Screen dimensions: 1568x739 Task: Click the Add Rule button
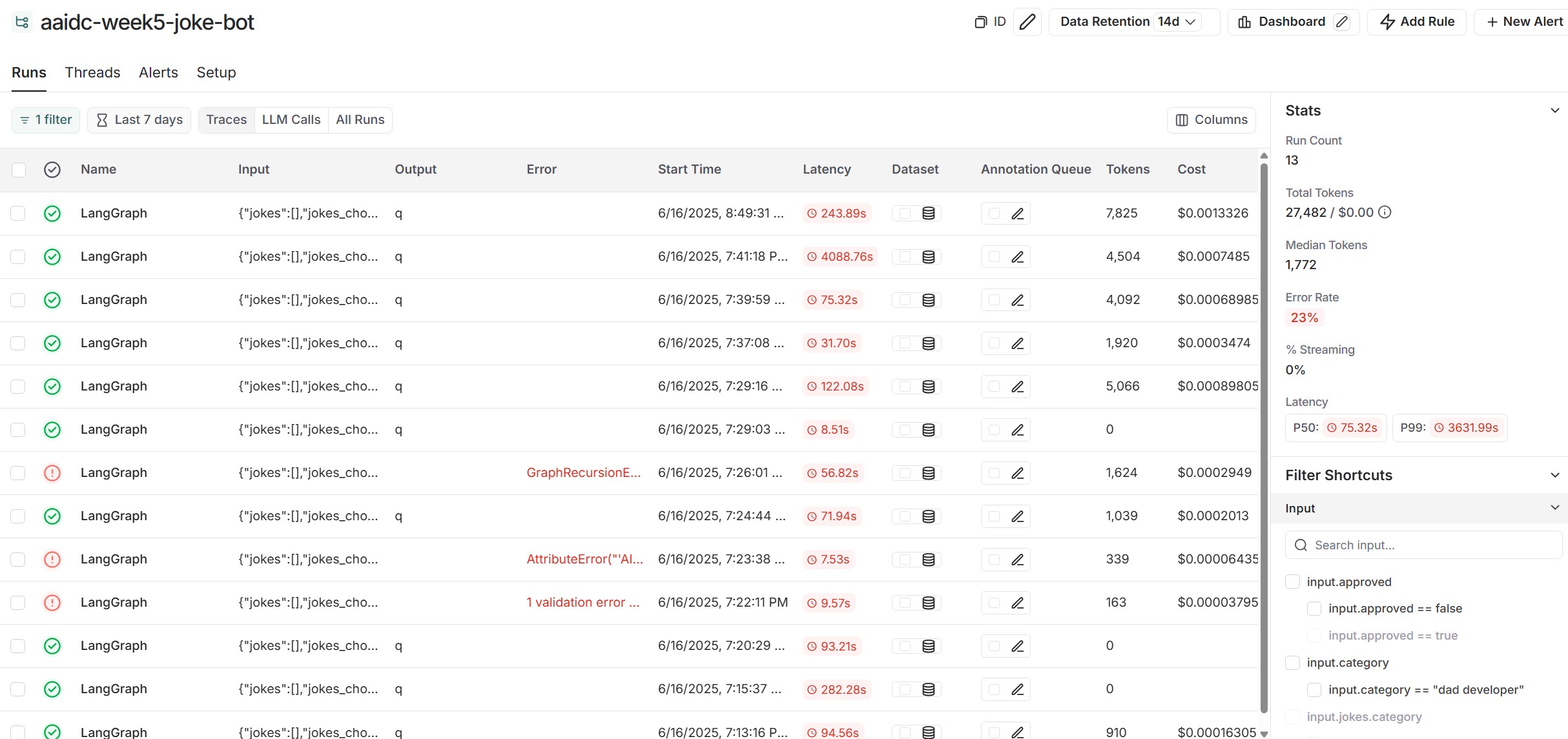(x=1417, y=22)
